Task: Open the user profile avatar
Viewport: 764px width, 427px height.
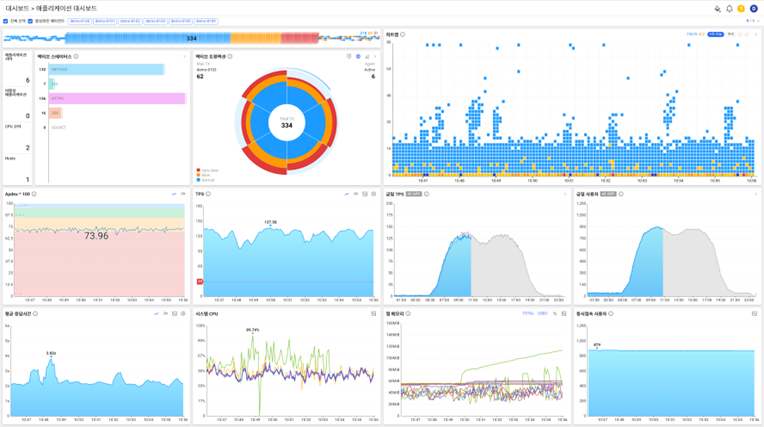Action: [x=753, y=9]
